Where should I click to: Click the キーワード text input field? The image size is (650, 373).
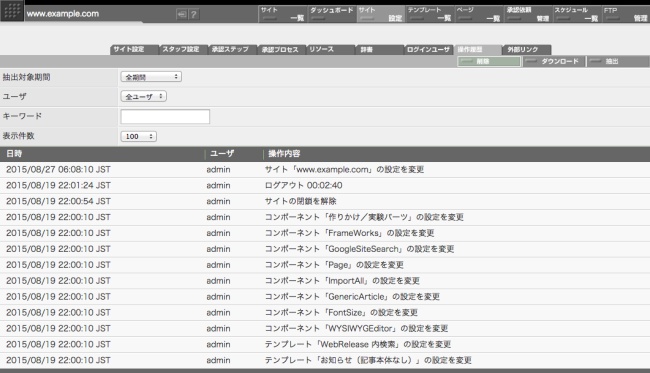(x=165, y=116)
